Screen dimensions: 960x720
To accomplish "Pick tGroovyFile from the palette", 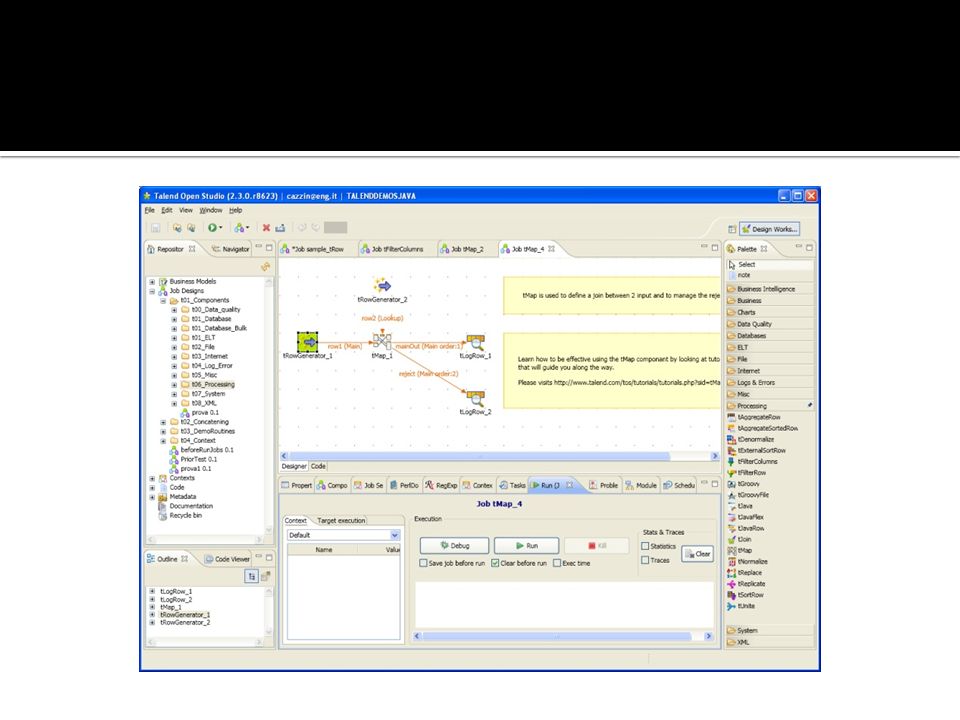I will point(748,495).
